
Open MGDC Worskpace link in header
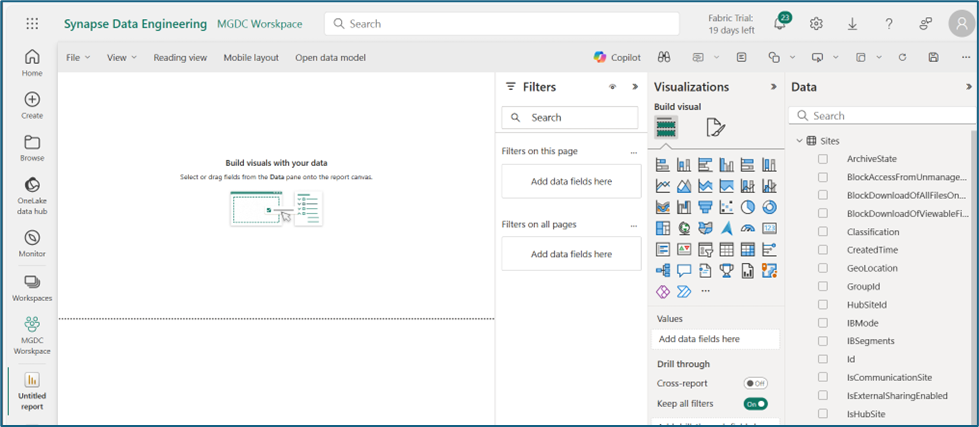tap(260, 24)
